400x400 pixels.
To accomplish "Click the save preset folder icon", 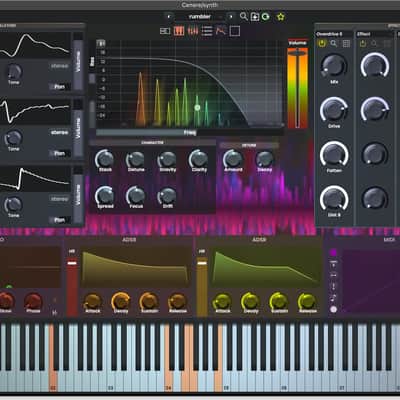I will tap(255, 17).
